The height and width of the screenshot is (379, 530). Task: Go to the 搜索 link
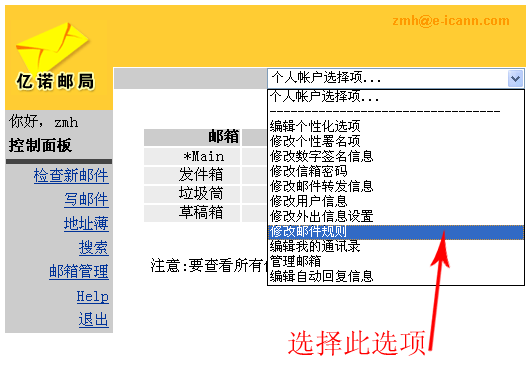coord(94,247)
